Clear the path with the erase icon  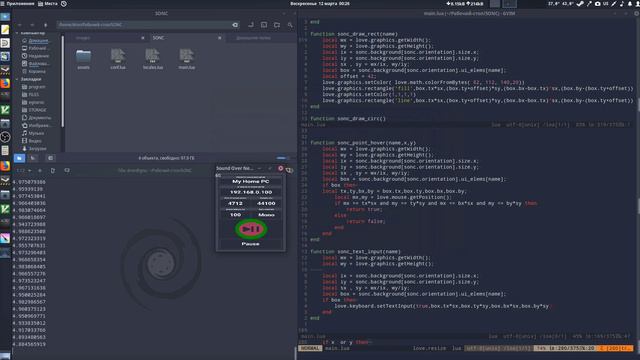click(x=235, y=25)
